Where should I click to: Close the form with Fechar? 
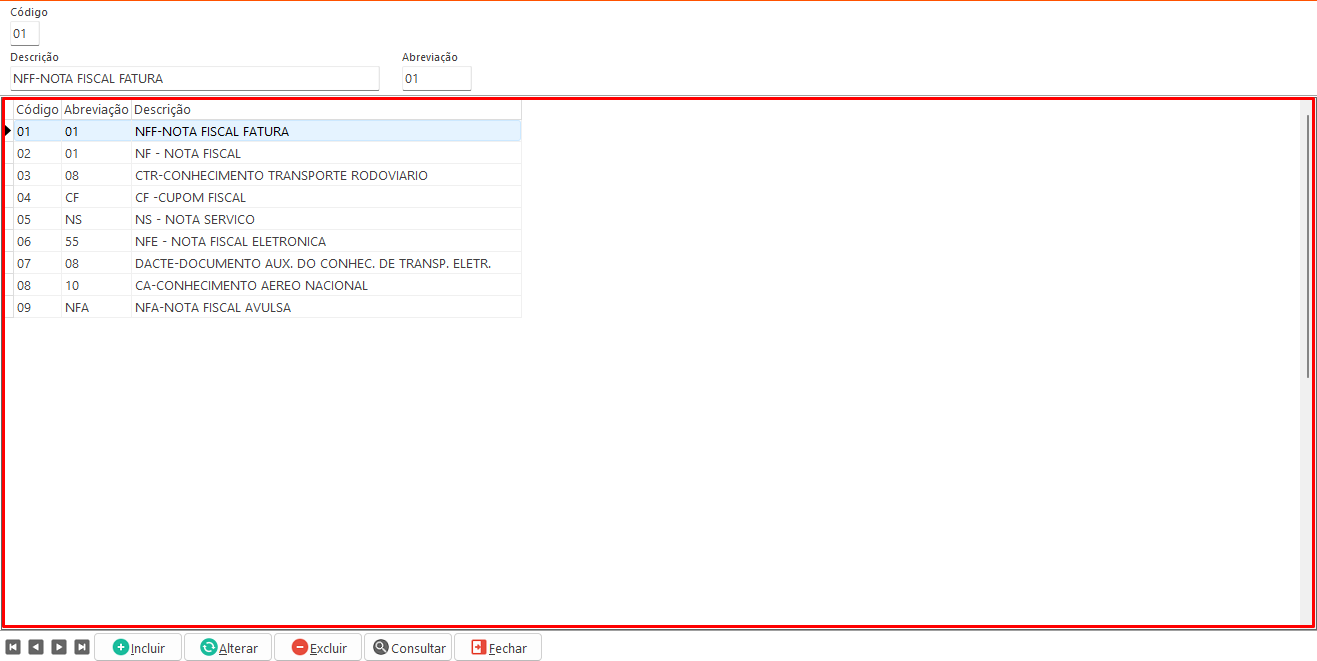498,648
